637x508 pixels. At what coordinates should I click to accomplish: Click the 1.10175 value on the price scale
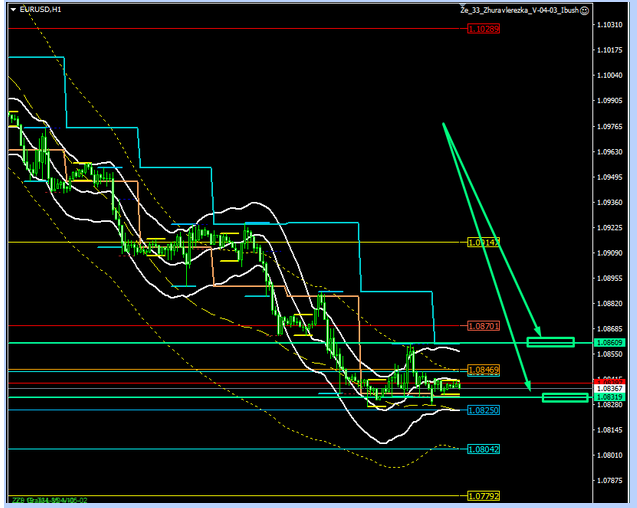[609, 50]
